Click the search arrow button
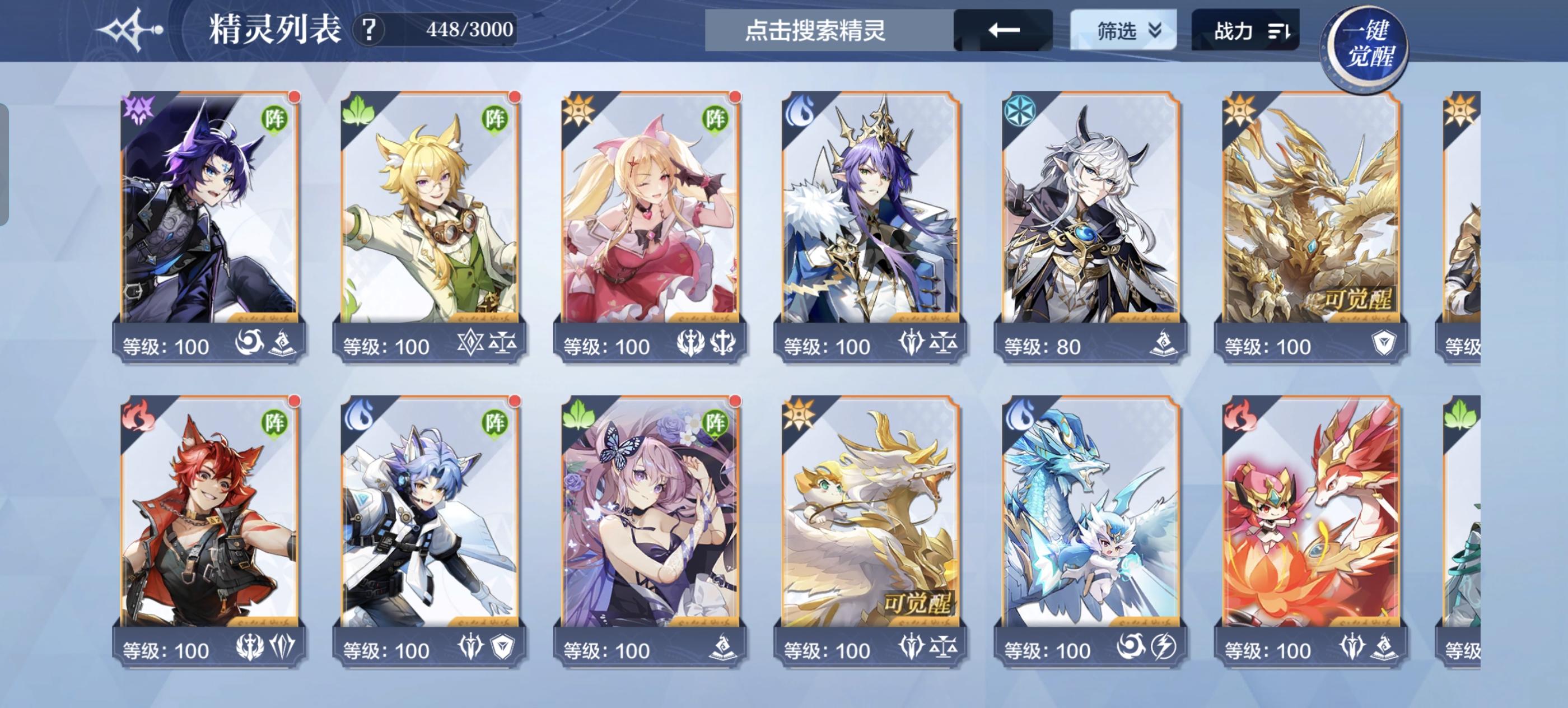 coord(1003,30)
